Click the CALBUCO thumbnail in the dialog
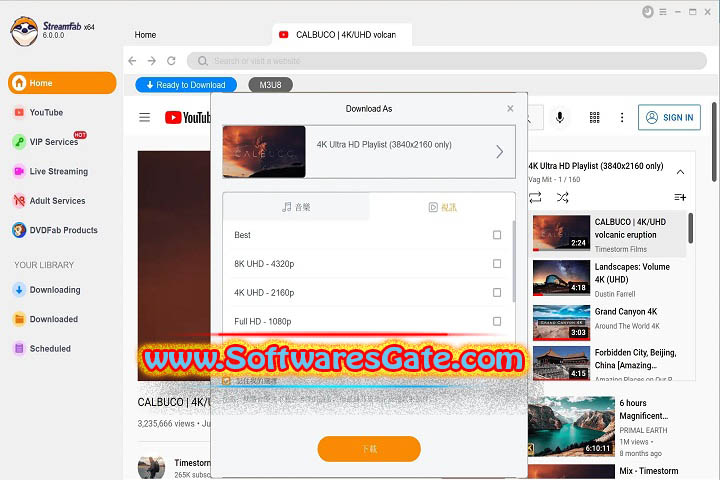The image size is (720, 480). click(x=264, y=152)
